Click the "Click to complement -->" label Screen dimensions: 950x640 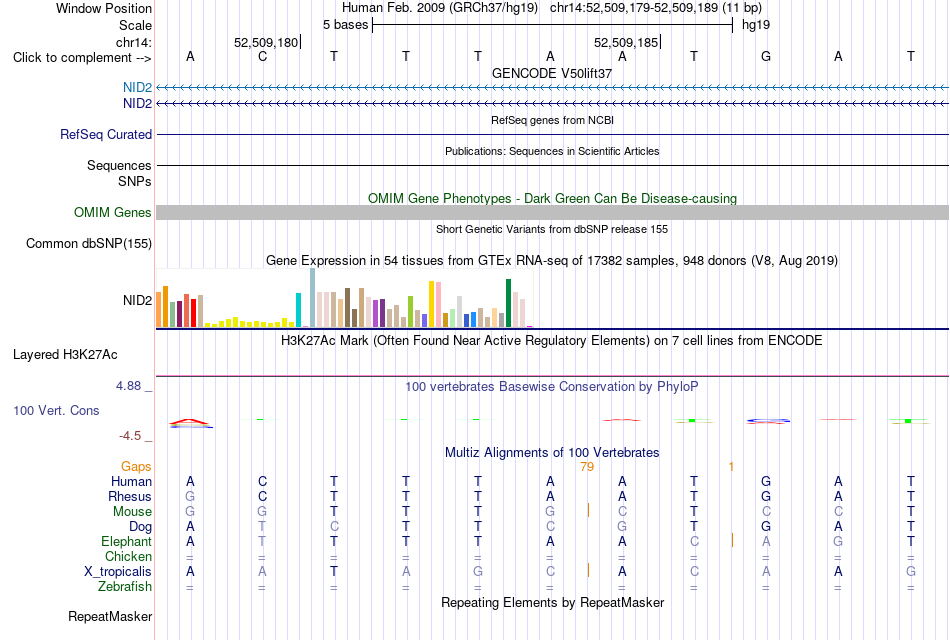(x=82, y=58)
